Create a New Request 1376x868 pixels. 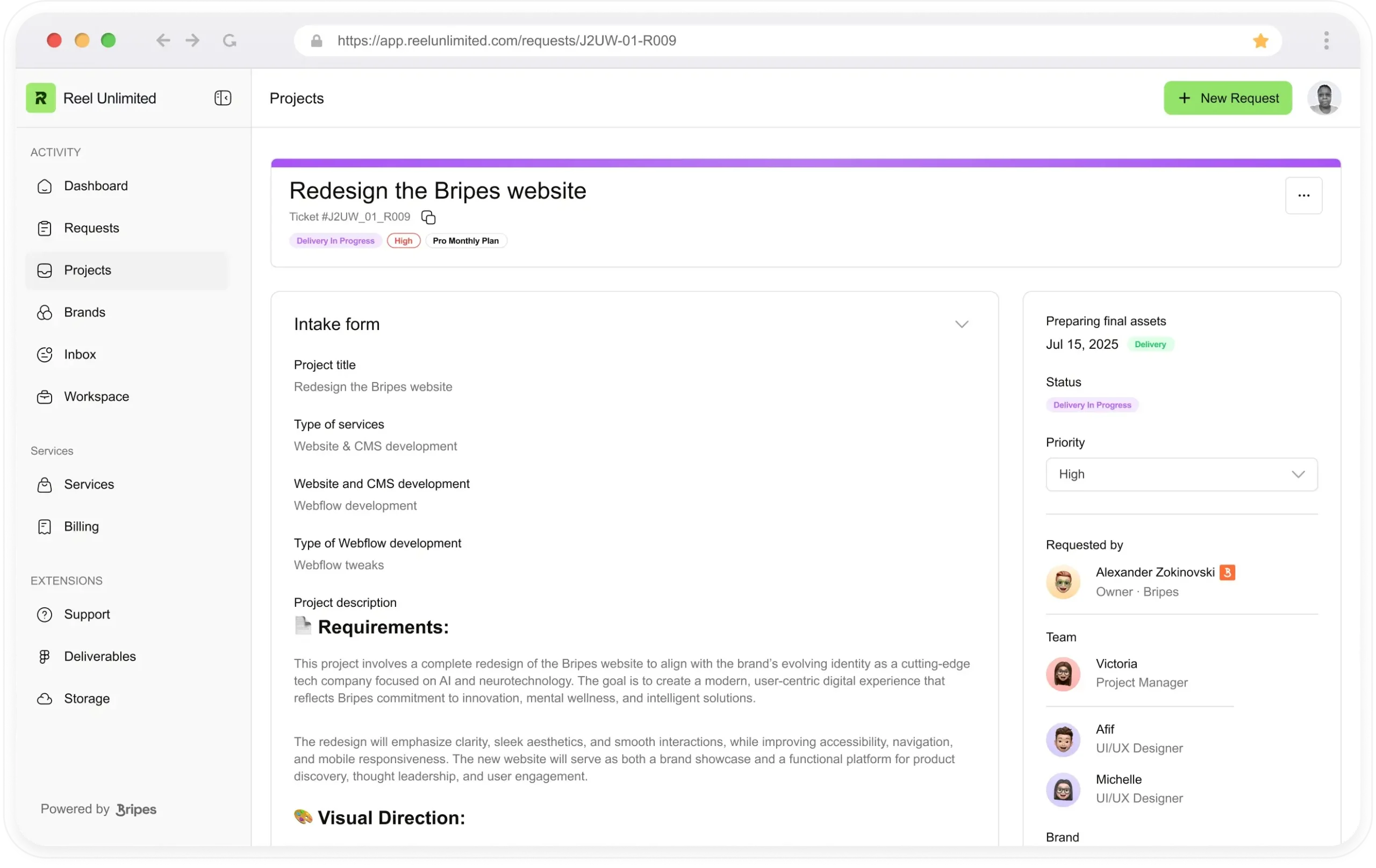tap(1228, 98)
